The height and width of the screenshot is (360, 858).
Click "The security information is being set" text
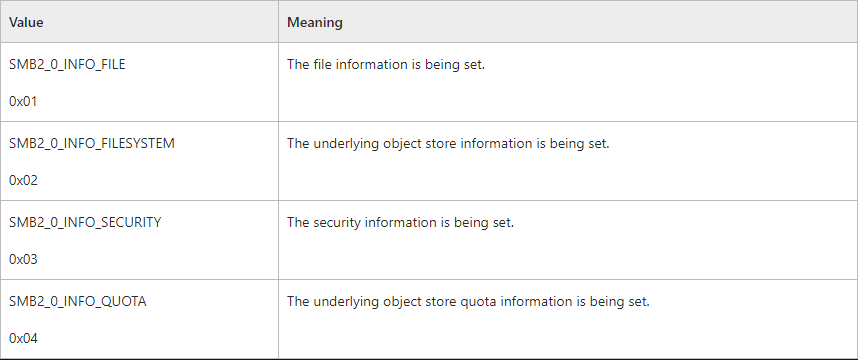[x=401, y=223]
